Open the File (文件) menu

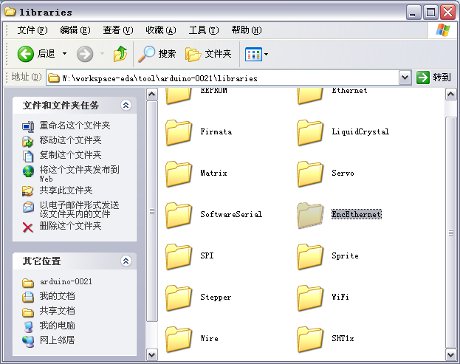[x=32, y=30]
